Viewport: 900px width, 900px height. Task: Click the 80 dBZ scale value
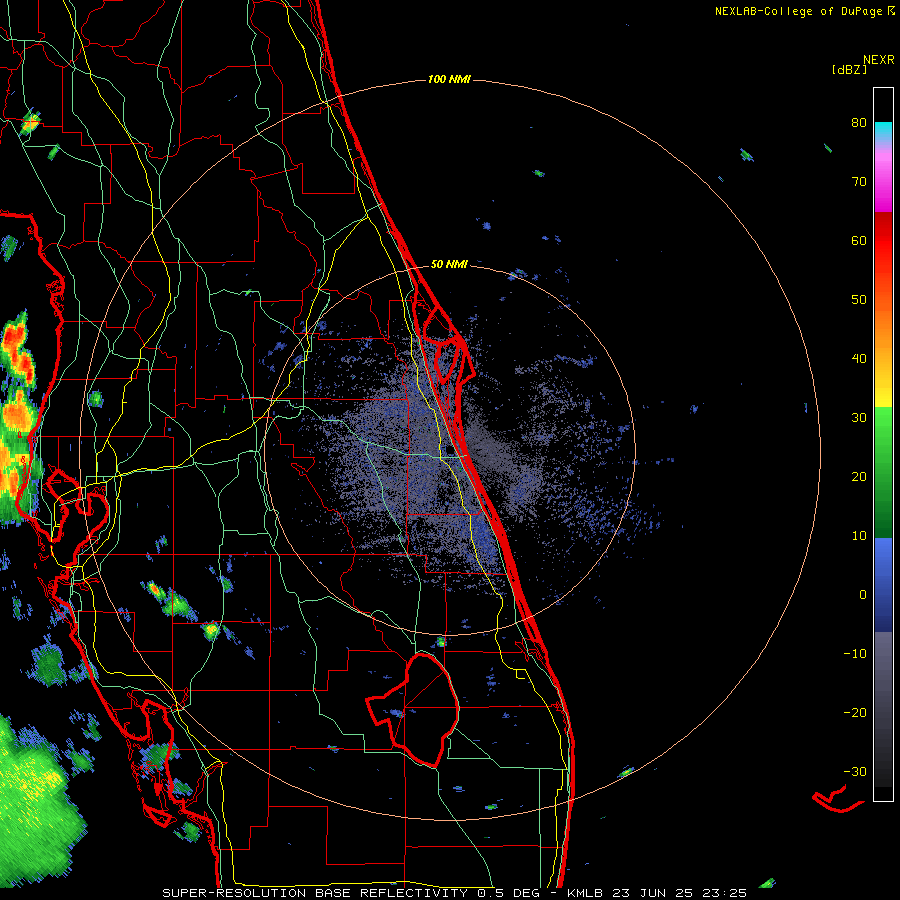[x=859, y=122]
